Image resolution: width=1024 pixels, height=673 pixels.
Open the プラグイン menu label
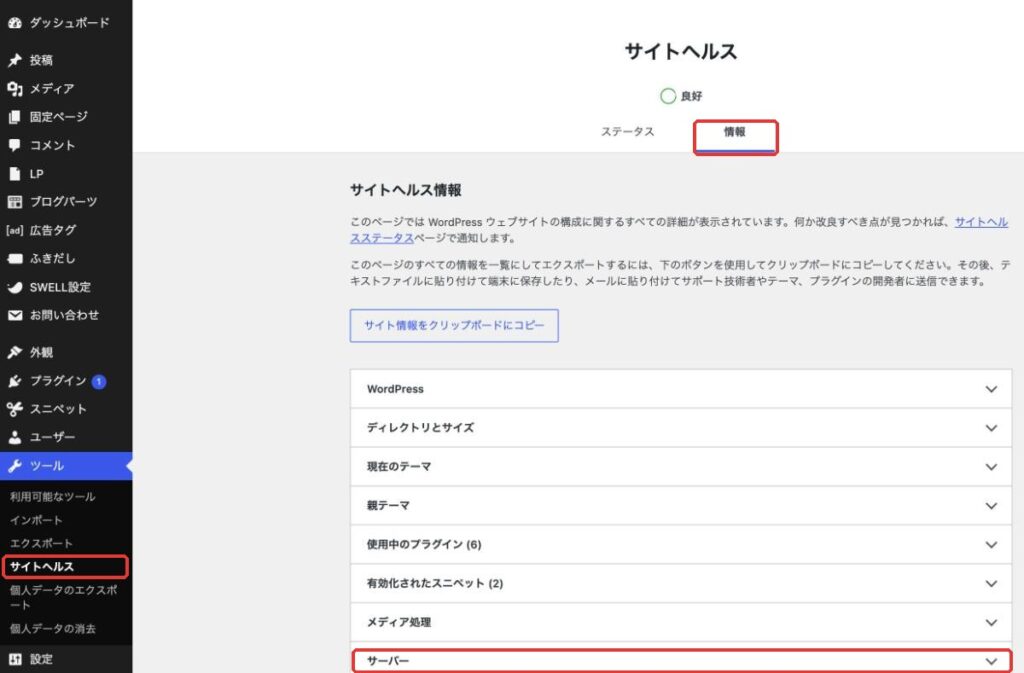pyautogui.click(x=58, y=381)
